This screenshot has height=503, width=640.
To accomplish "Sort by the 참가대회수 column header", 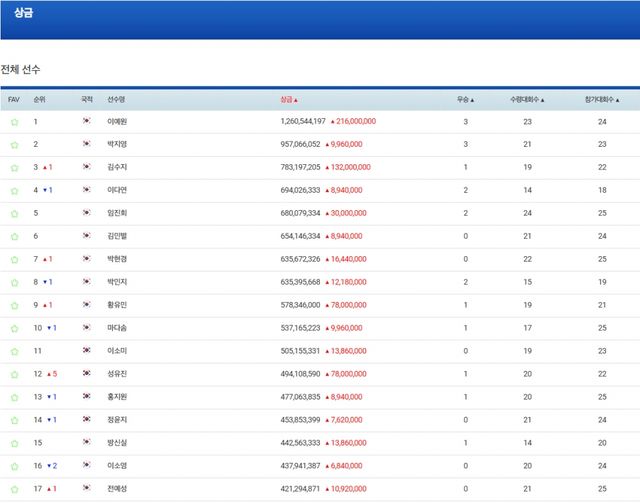I will click(x=602, y=100).
